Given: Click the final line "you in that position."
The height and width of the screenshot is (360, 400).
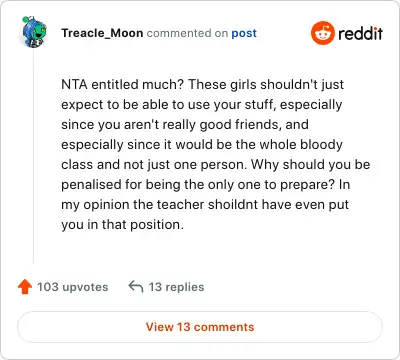Looking at the screenshot, I should pyautogui.click(x=122, y=225).
